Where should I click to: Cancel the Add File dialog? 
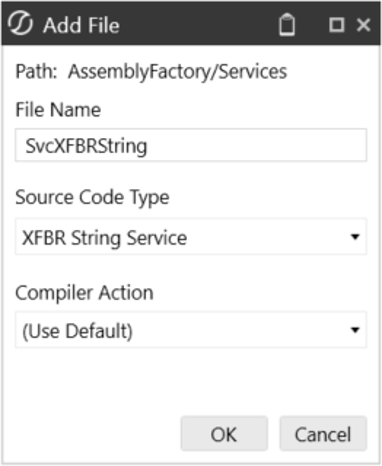(323, 434)
